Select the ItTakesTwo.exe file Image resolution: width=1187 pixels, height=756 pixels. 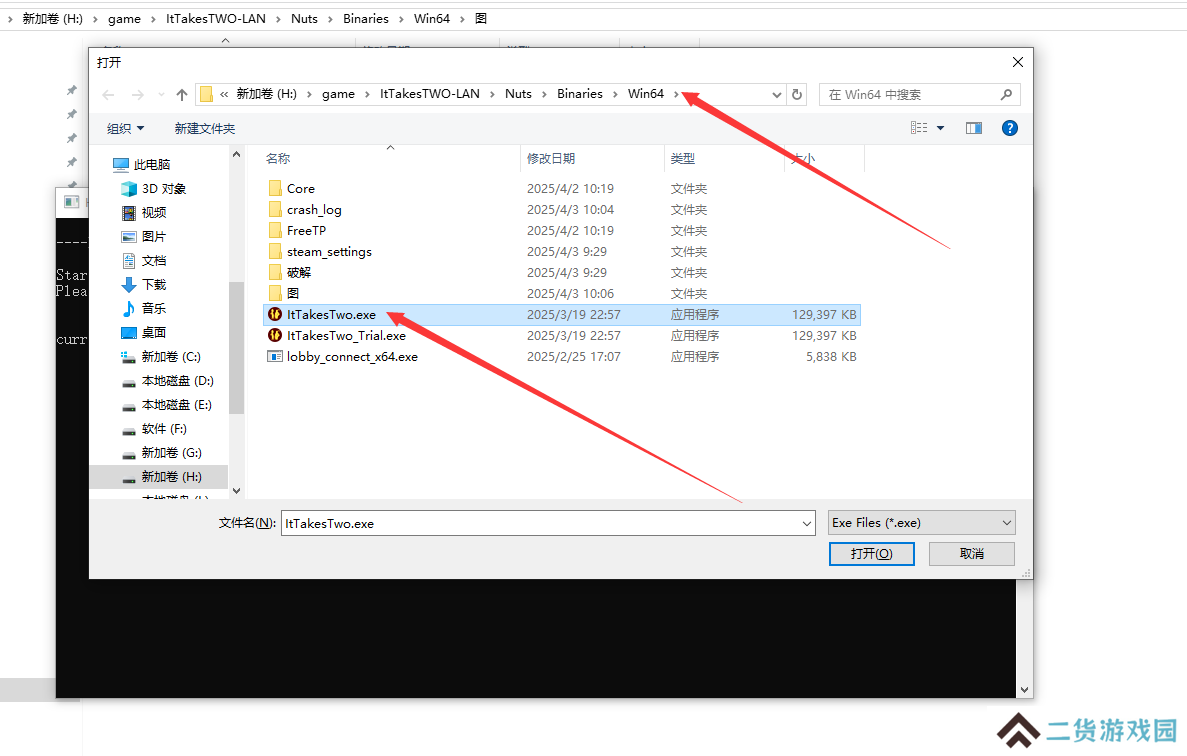561,315
